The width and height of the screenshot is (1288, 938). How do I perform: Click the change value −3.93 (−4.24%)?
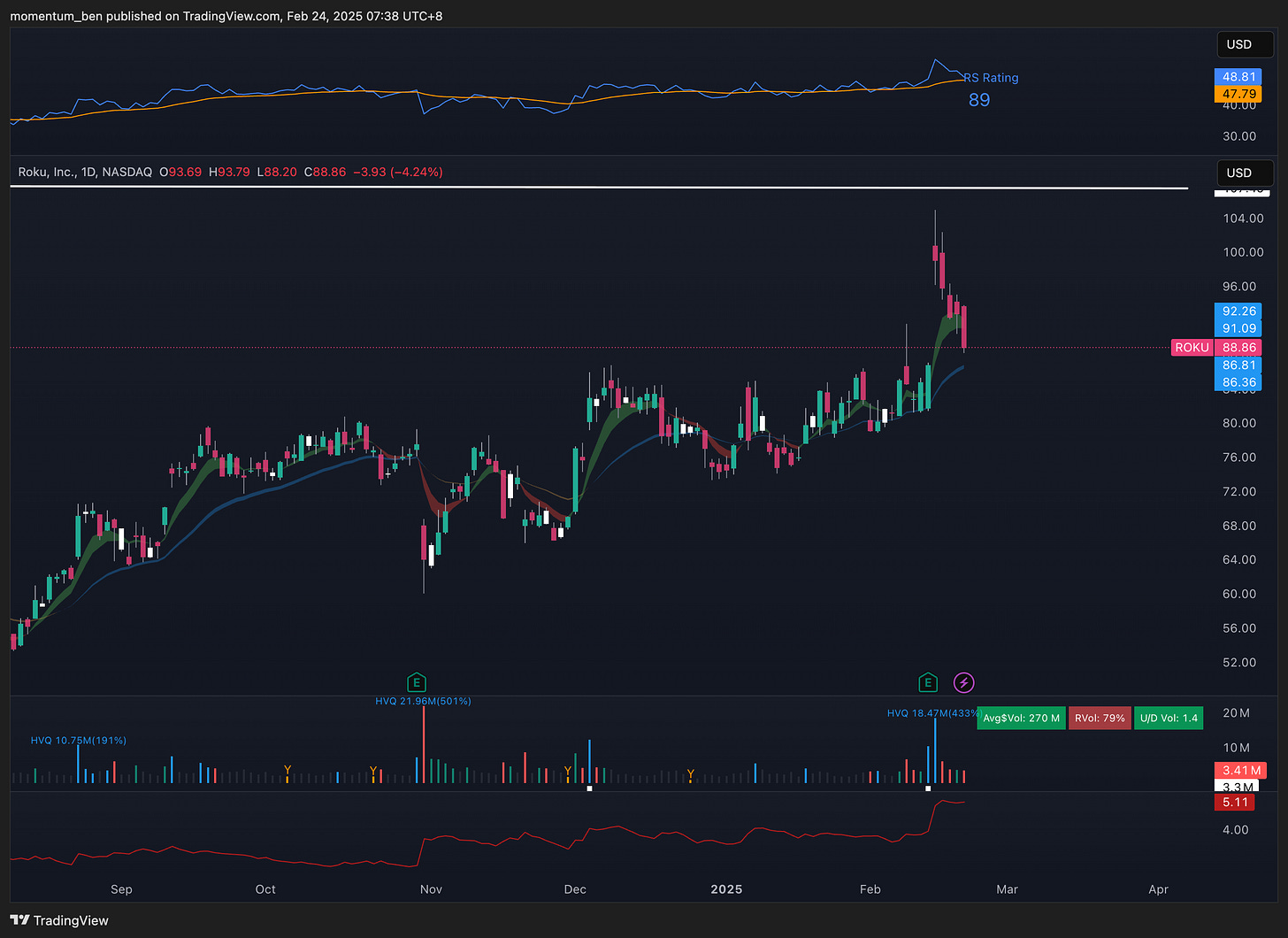tap(398, 172)
